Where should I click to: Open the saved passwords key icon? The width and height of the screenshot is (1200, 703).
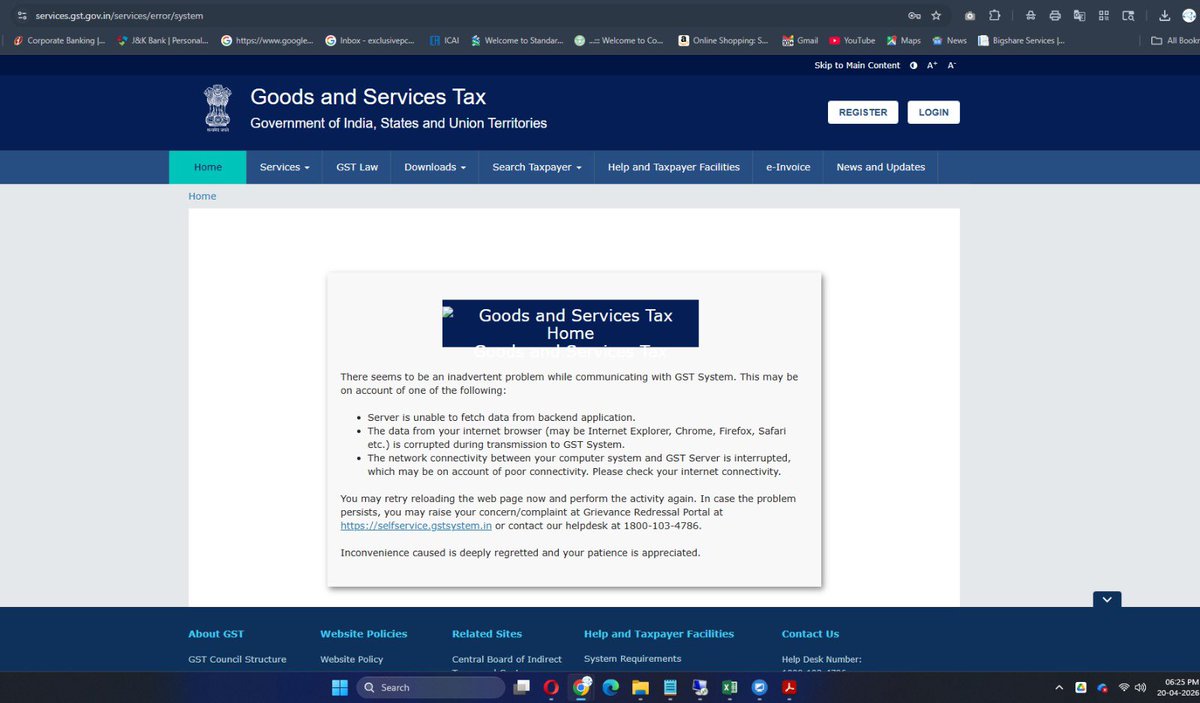pyautogui.click(x=914, y=16)
